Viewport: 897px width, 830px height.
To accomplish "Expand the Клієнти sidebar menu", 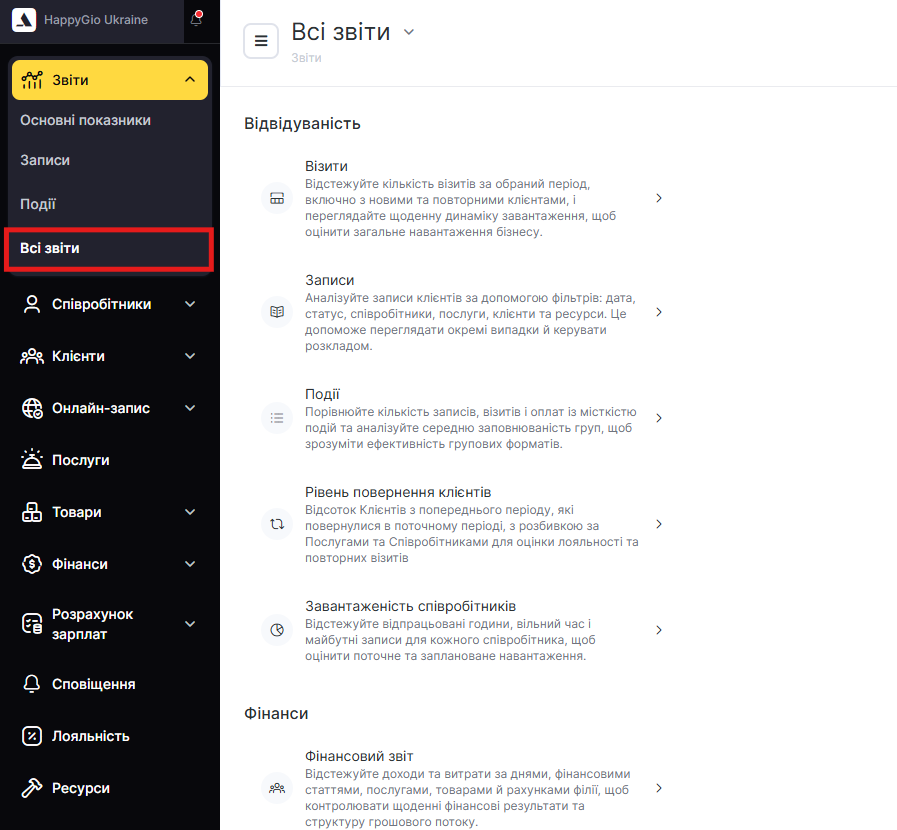I will [x=190, y=356].
